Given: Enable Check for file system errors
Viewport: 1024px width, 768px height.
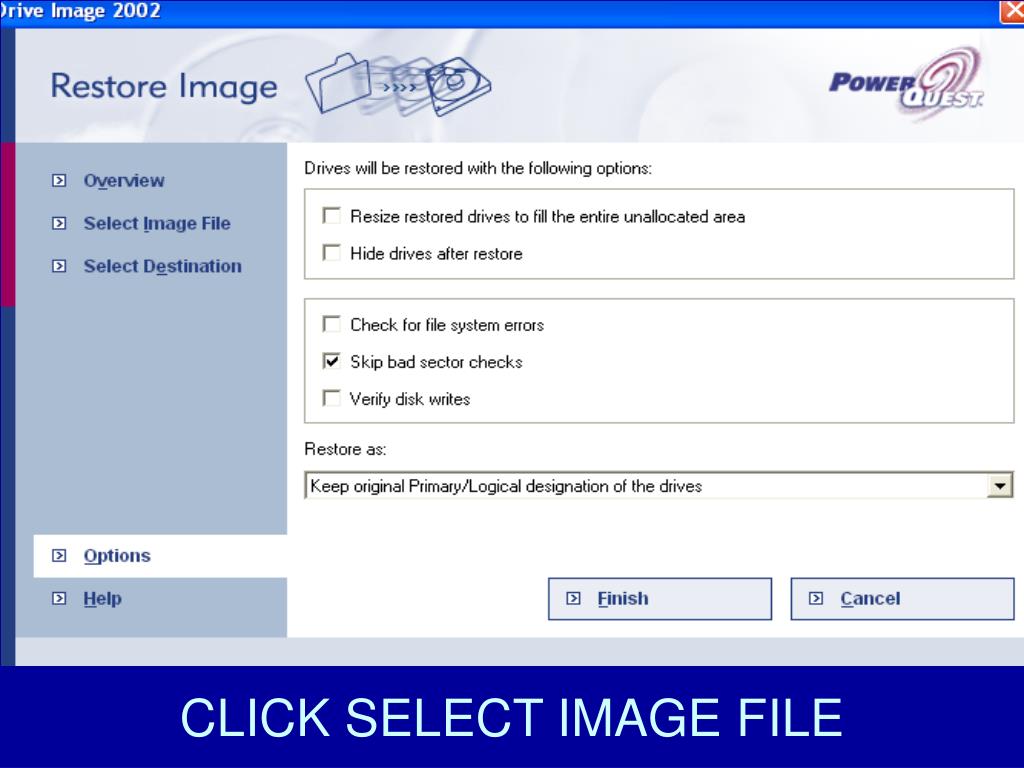Looking at the screenshot, I should point(332,324).
